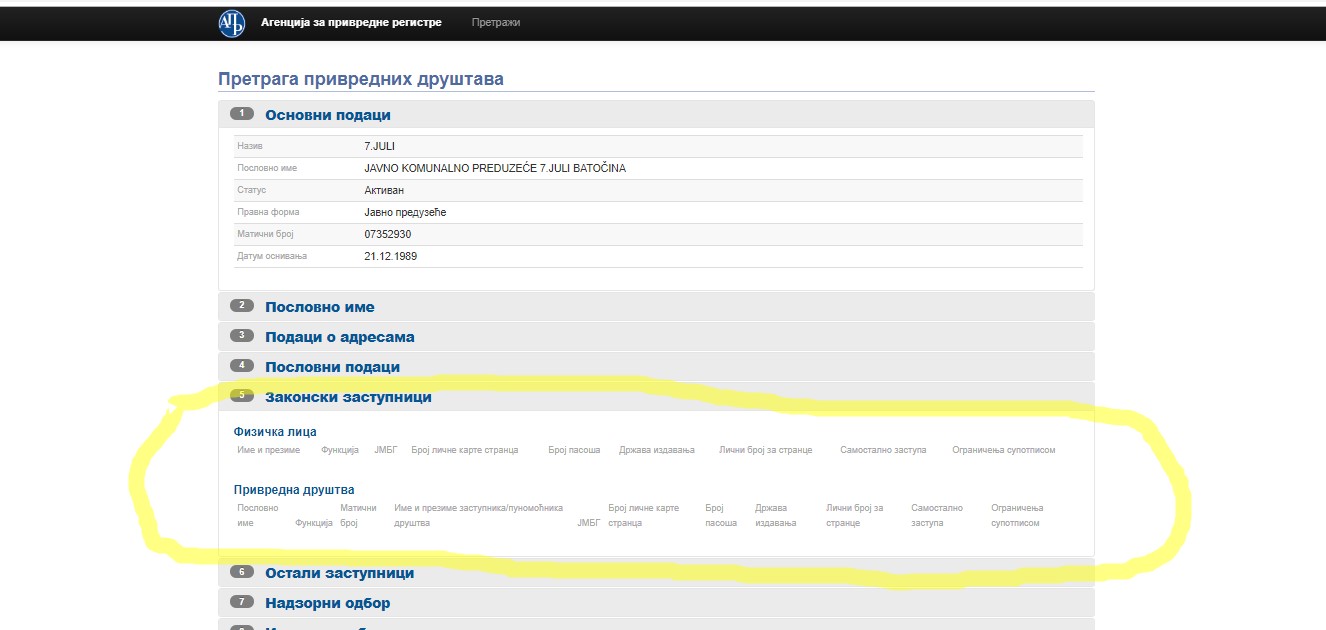Expand the Остали заступници section
This screenshot has height=630, width=1326.
coord(339,573)
